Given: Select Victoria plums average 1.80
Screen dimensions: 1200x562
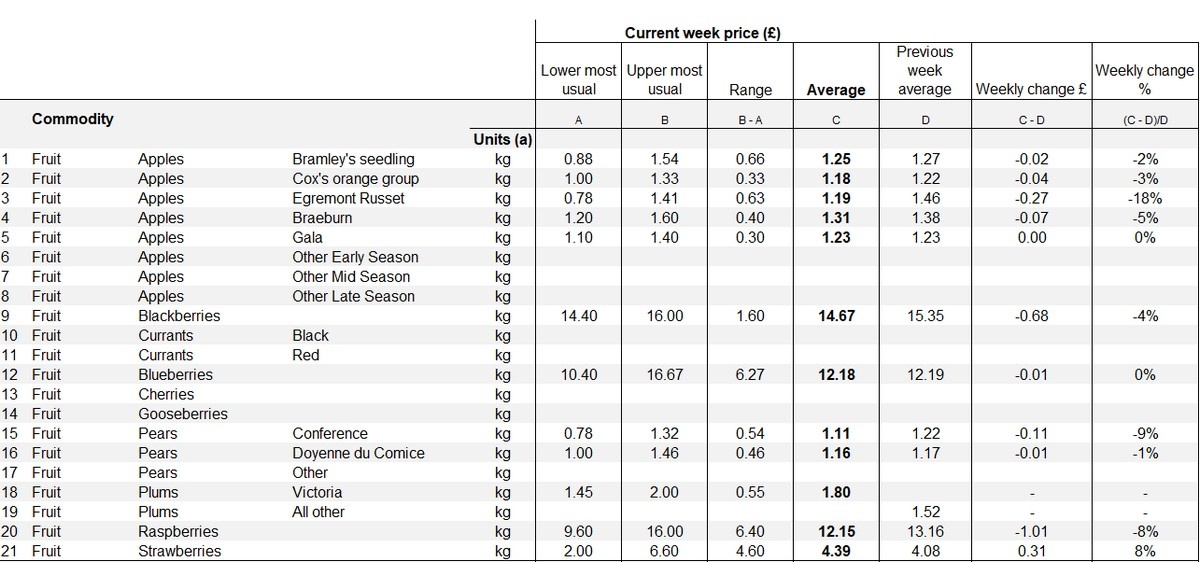Looking at the screenshot, I should pyautogui.click(x=836, y=492).
